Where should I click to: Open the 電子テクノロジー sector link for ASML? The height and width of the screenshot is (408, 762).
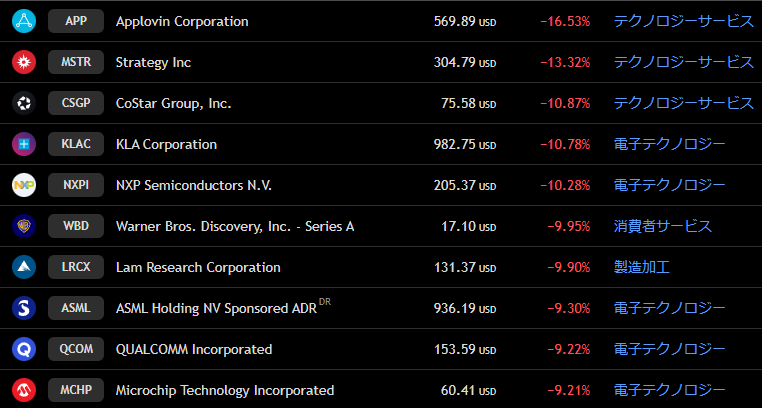pos(669,308)
